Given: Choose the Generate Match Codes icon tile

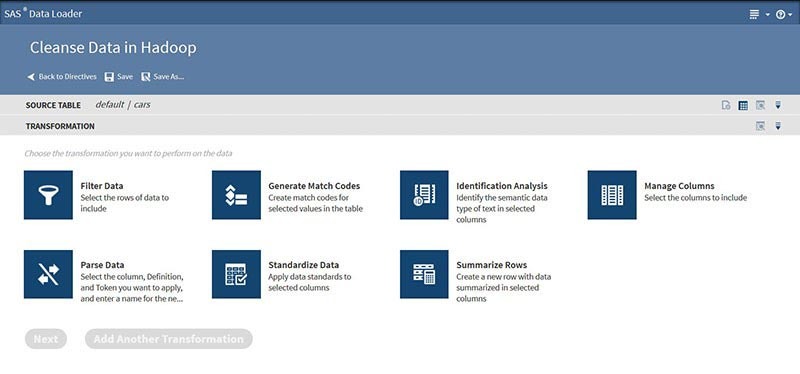Looking at the screenshot, I should (236, 195).
